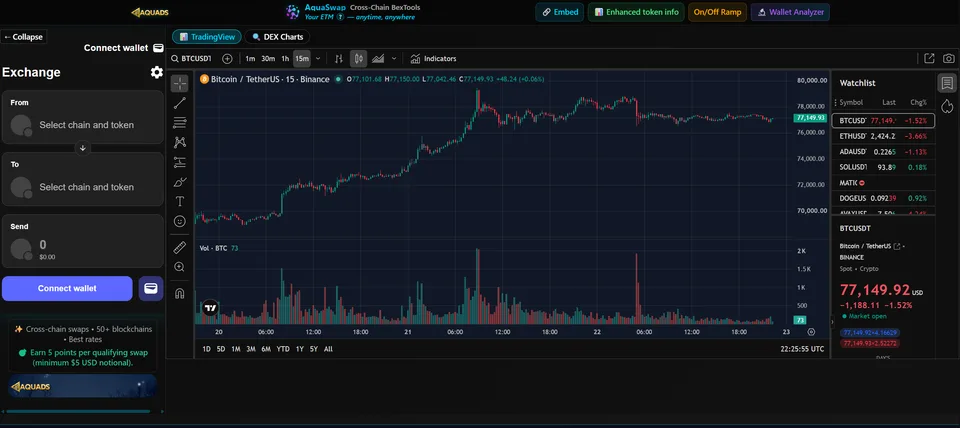Open watchlist column options dots
The height and width of the screenshot is (428, 960).
click(836, 103)
